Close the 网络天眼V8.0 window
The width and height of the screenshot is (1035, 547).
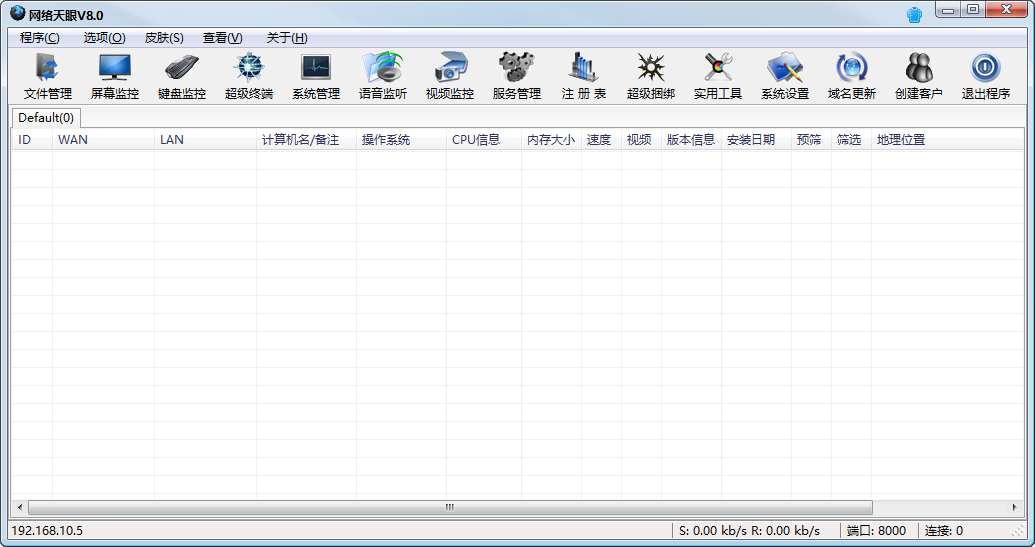pos(1008,11)
